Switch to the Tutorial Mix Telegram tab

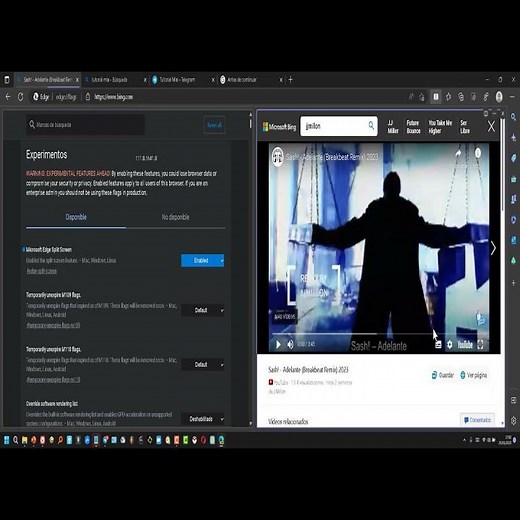[183, 80]
